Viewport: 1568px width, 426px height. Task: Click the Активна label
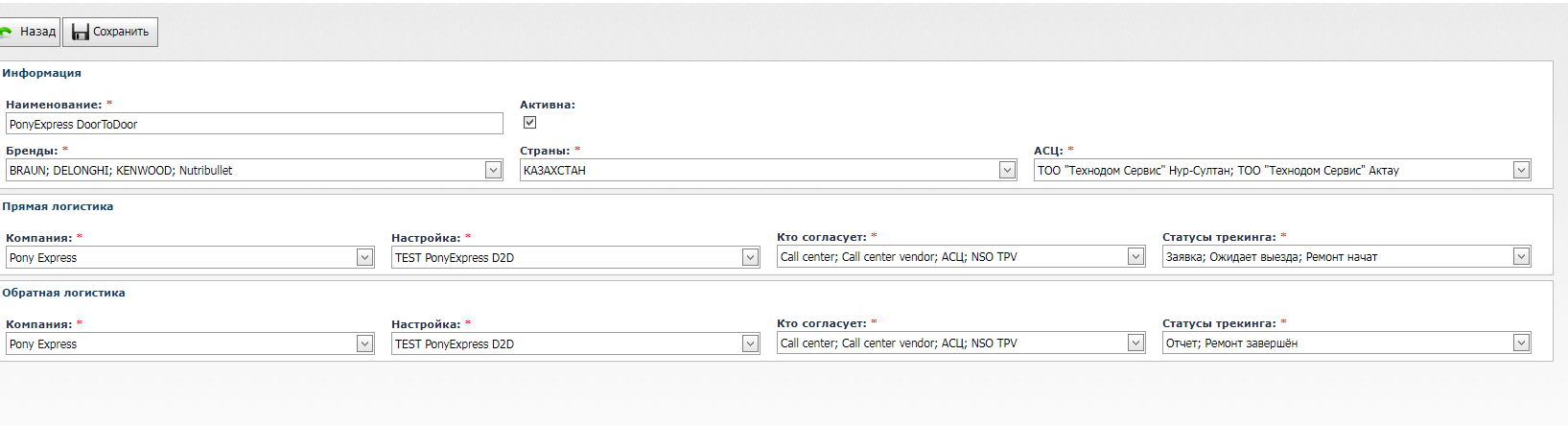click(x=548, y=105)
